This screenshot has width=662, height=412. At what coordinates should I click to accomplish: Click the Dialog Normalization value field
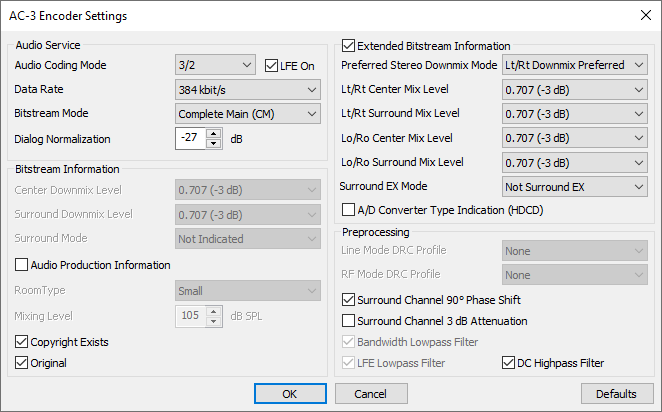190,138
